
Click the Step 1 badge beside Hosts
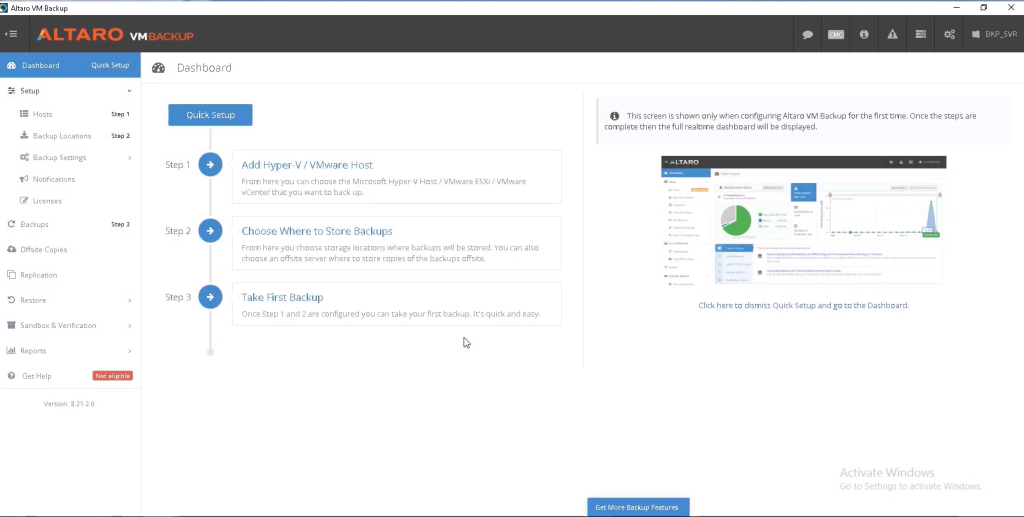pos(120,114)
